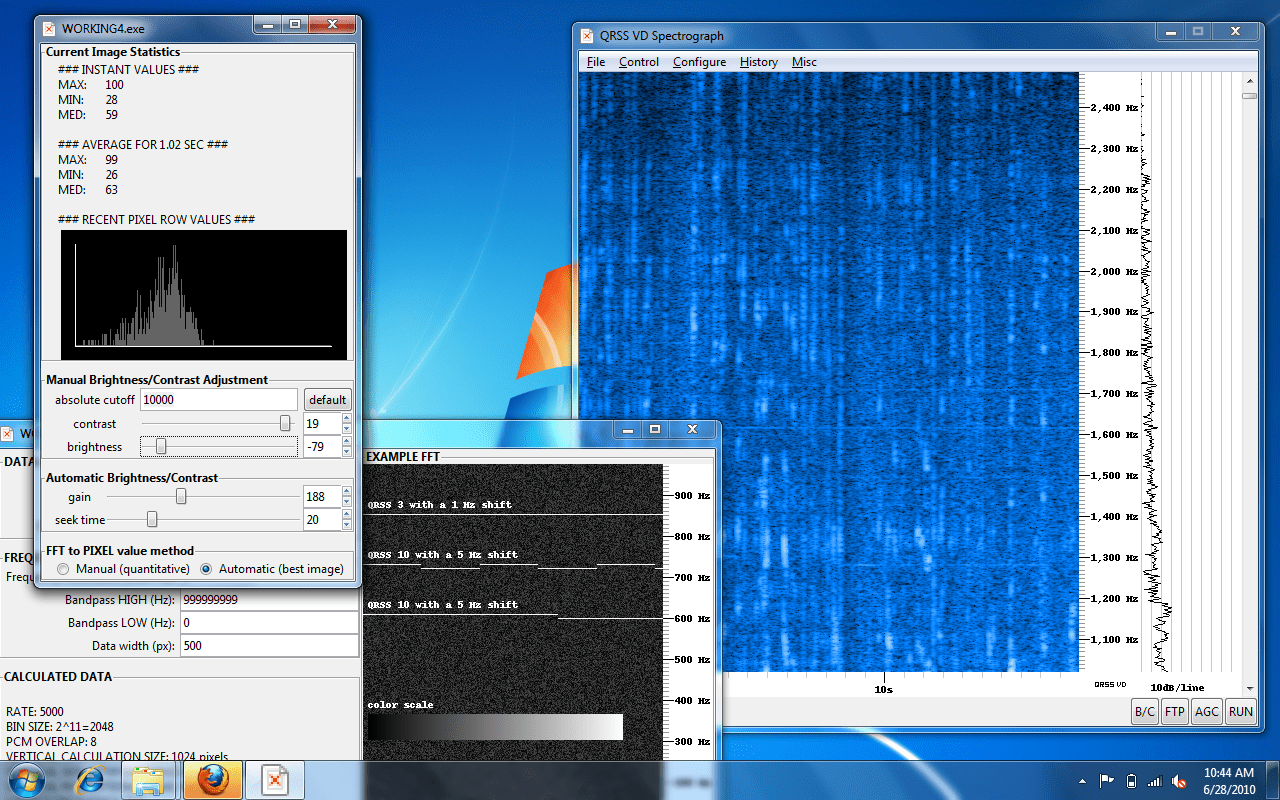Open Internet Explorer from the taskbar

pos(90,779)
